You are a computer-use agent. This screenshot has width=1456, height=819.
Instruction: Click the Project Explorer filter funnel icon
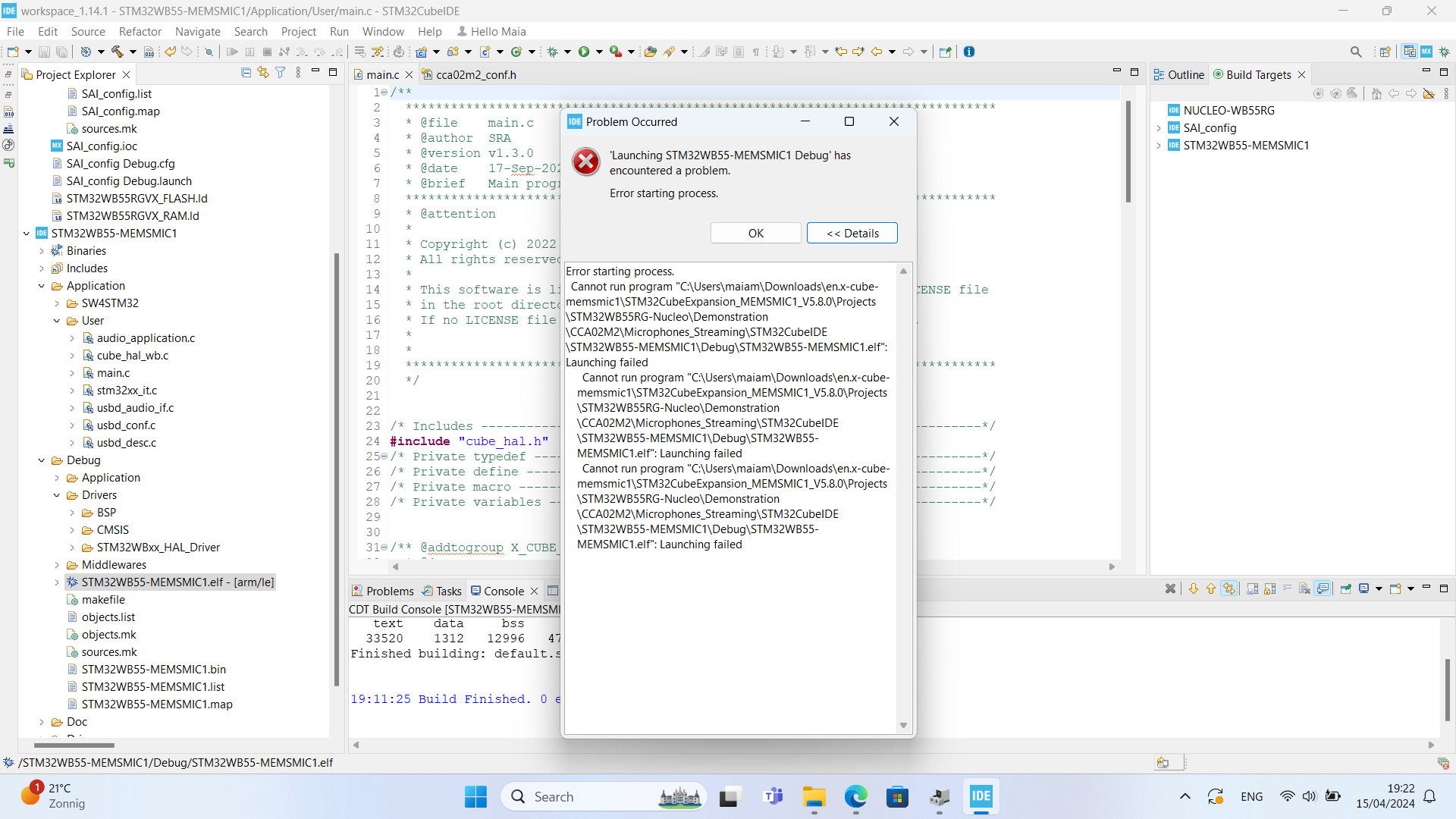(281, 73)
